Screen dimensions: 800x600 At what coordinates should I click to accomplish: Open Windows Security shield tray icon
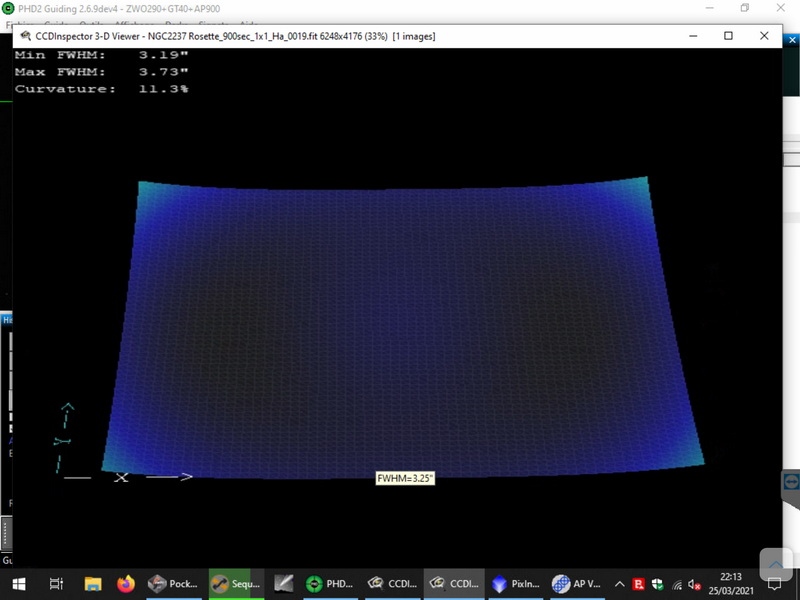pos(657,584)
